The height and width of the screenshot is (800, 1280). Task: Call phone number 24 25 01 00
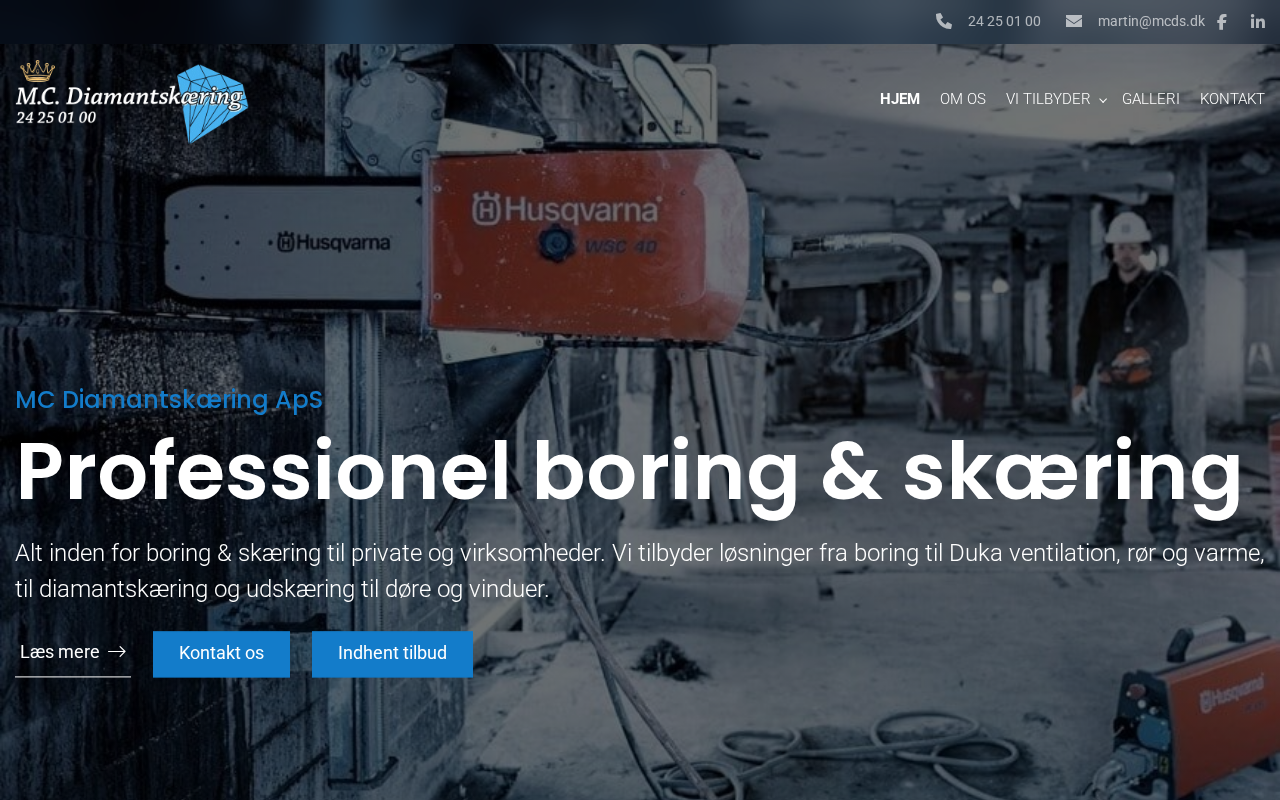[1004, 21]
